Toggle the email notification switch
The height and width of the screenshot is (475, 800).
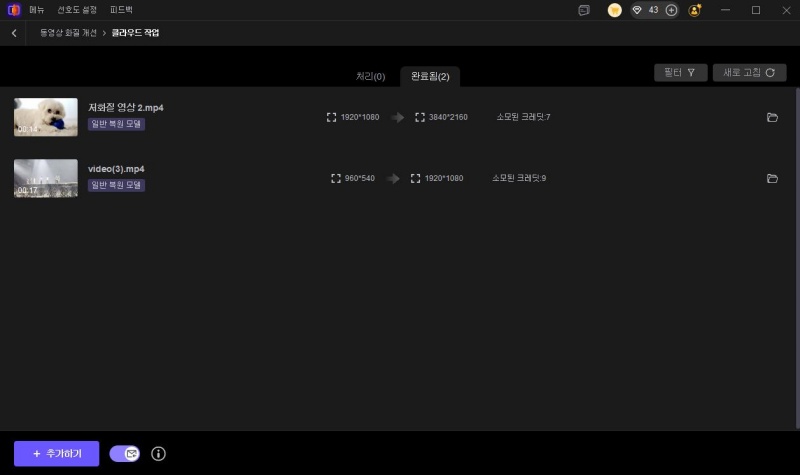point(124,454)
